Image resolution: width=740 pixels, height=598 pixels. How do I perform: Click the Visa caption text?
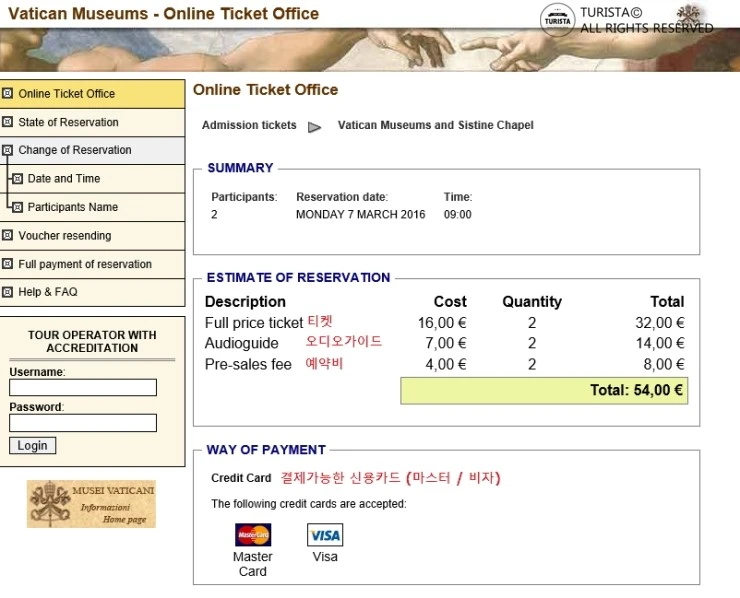pyautogui.click(x=325, y=557)
